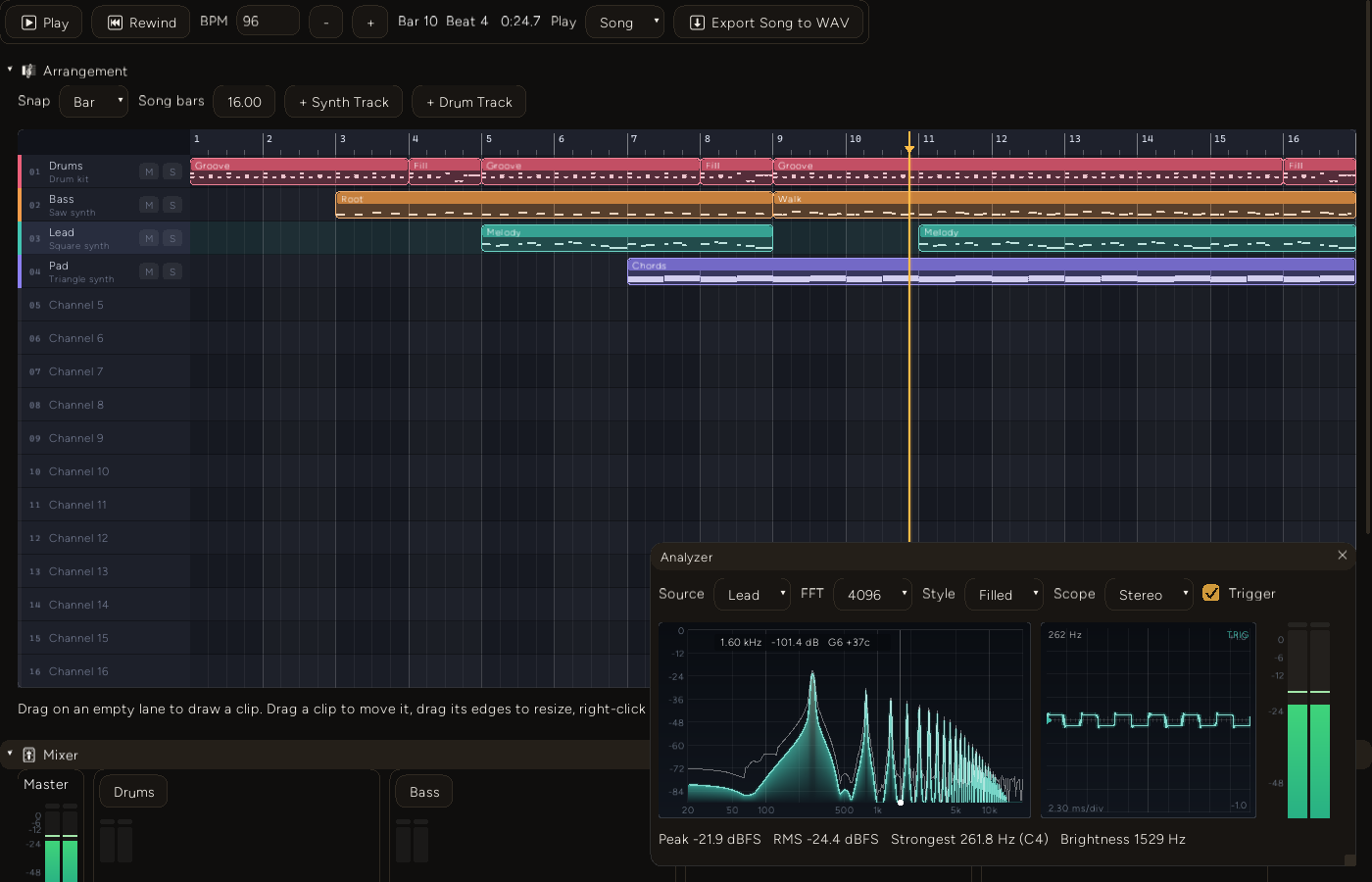This screenshot has width=1372, height=882.
Task: Select the Walk bass clip
Action: pyautogui.click(x=1064, y=205)
